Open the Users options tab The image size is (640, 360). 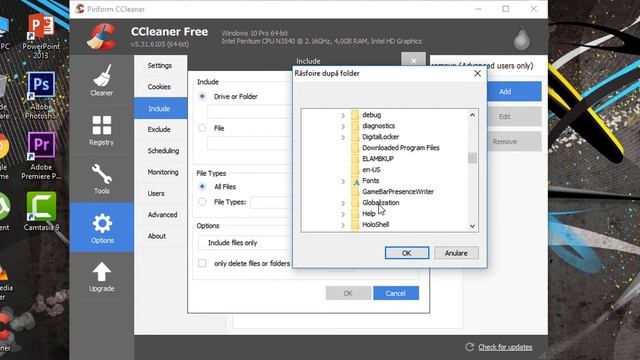pos(160,193)
